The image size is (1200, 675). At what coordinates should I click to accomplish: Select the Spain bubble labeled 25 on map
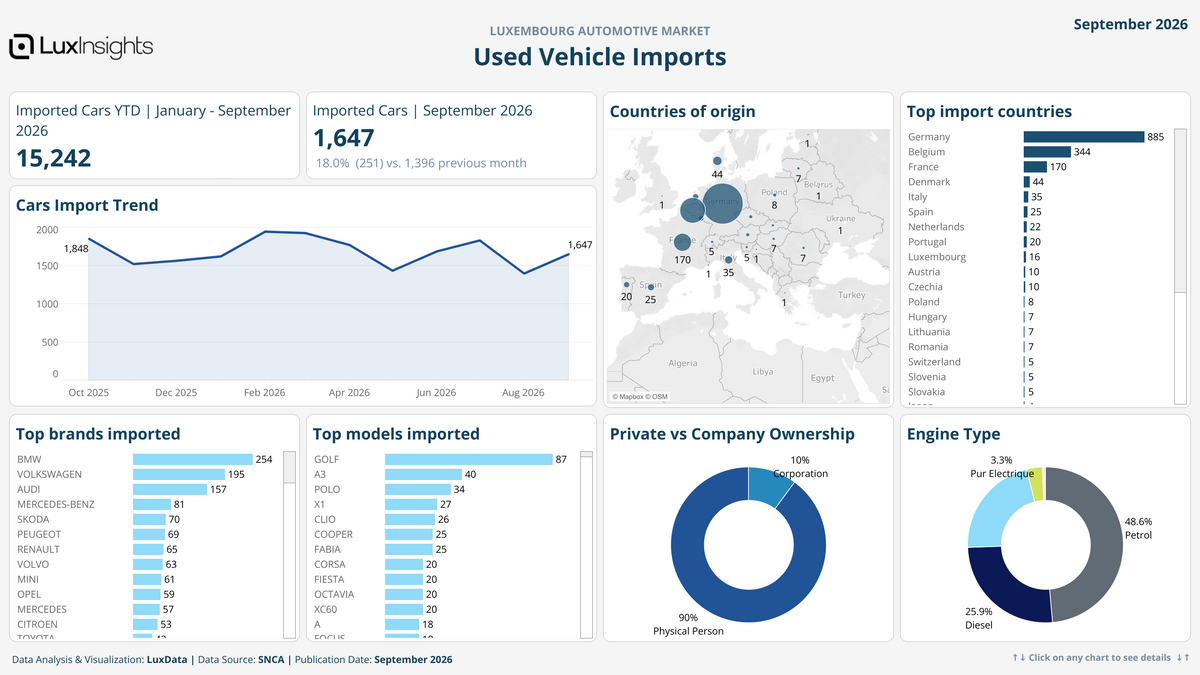[649, 288]
